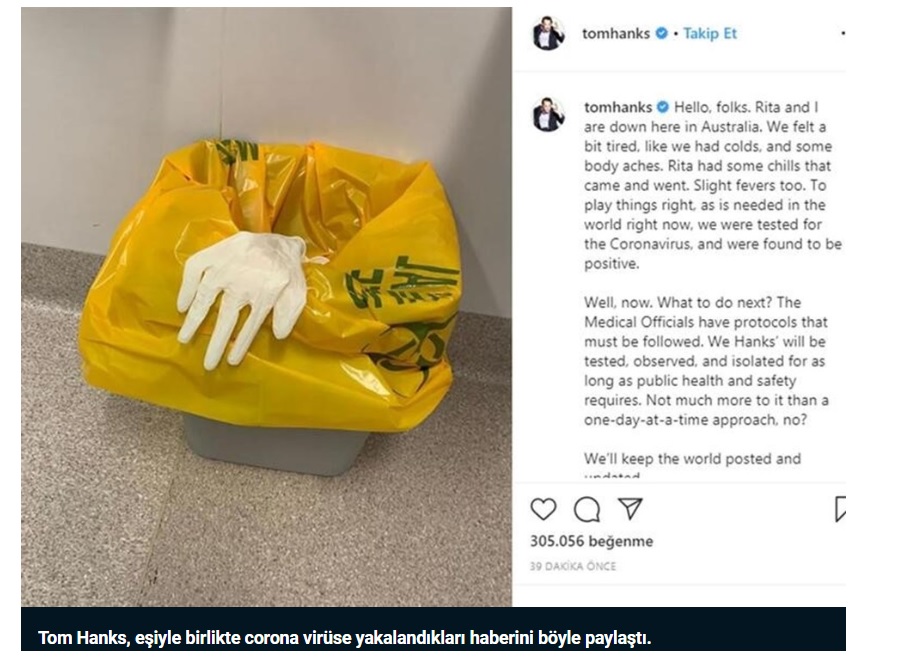
Task: Open comments with the speech bubble icon
Action: [x=587, y=510]
